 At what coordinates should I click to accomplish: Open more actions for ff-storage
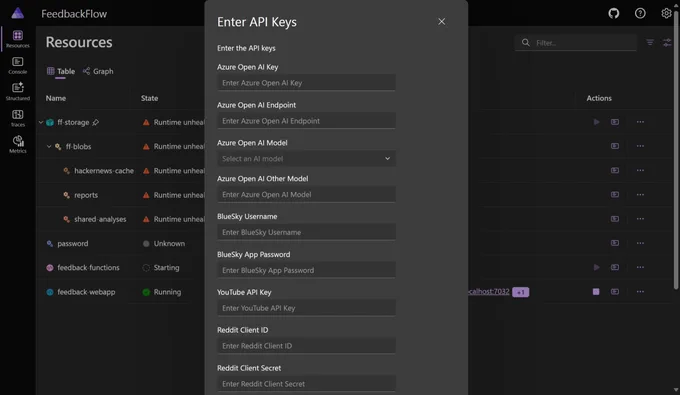pyautogui.click(x=640, y=122)
